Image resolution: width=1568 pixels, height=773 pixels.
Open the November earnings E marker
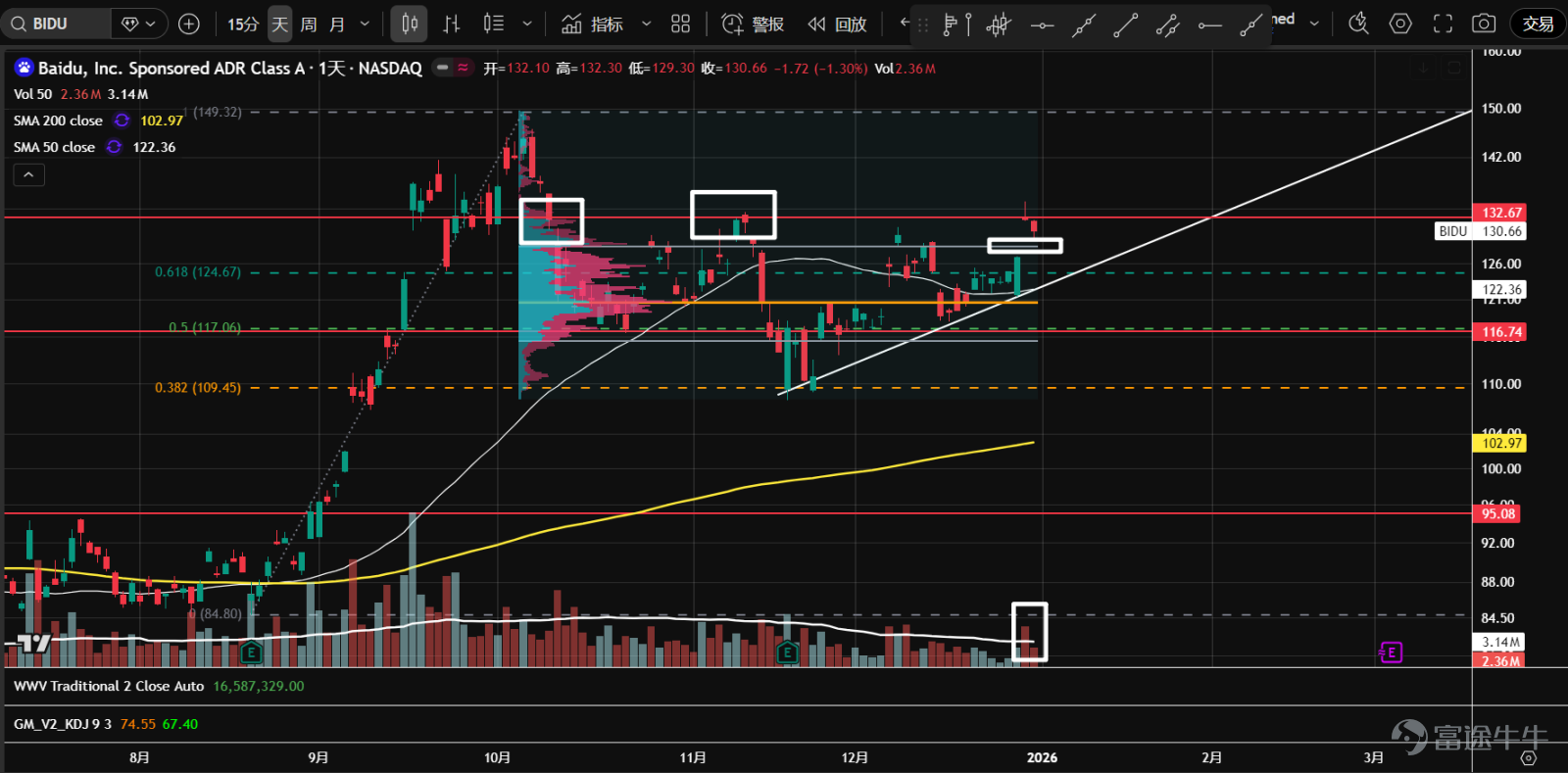(x=786, y=652)
